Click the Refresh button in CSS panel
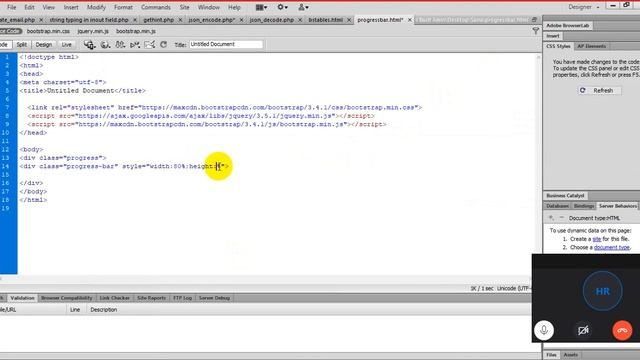Image resolution: width=640 pixels, height=360 pixels. 600,90
